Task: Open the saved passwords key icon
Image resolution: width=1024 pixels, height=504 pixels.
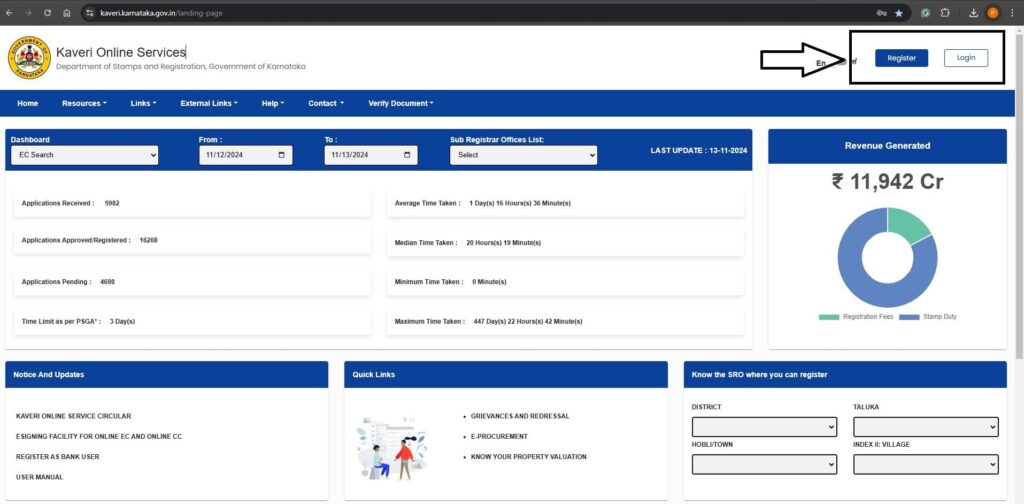Action: pos(881,13)
